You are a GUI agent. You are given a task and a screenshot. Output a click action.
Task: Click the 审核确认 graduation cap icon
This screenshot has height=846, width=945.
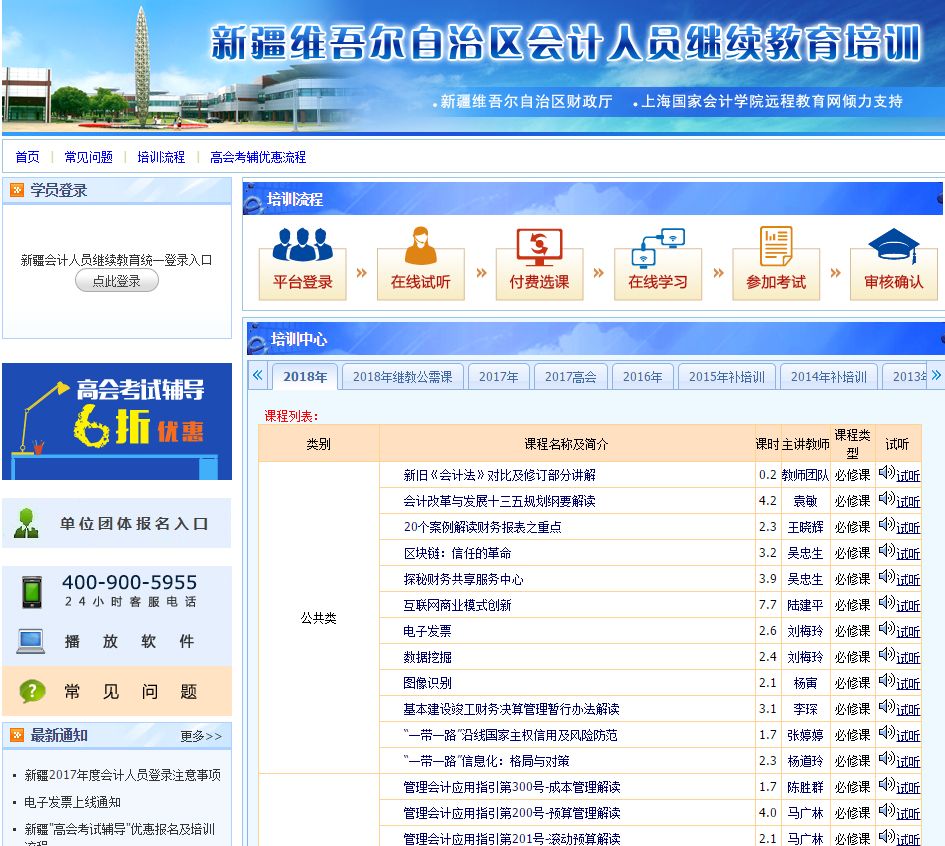[893, 246]
